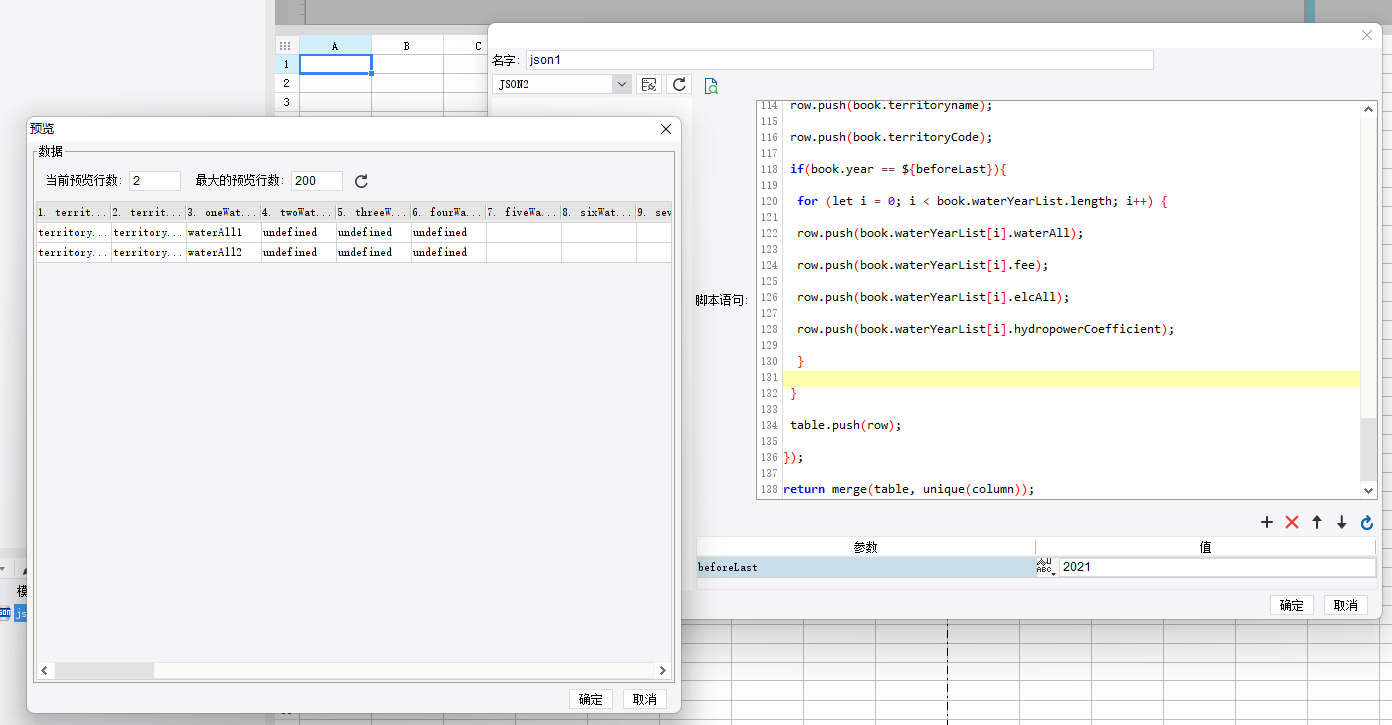The image size is (1392, 725).
Task: Refresh the JSON2 data connection
Action: (x=679, y=85)
